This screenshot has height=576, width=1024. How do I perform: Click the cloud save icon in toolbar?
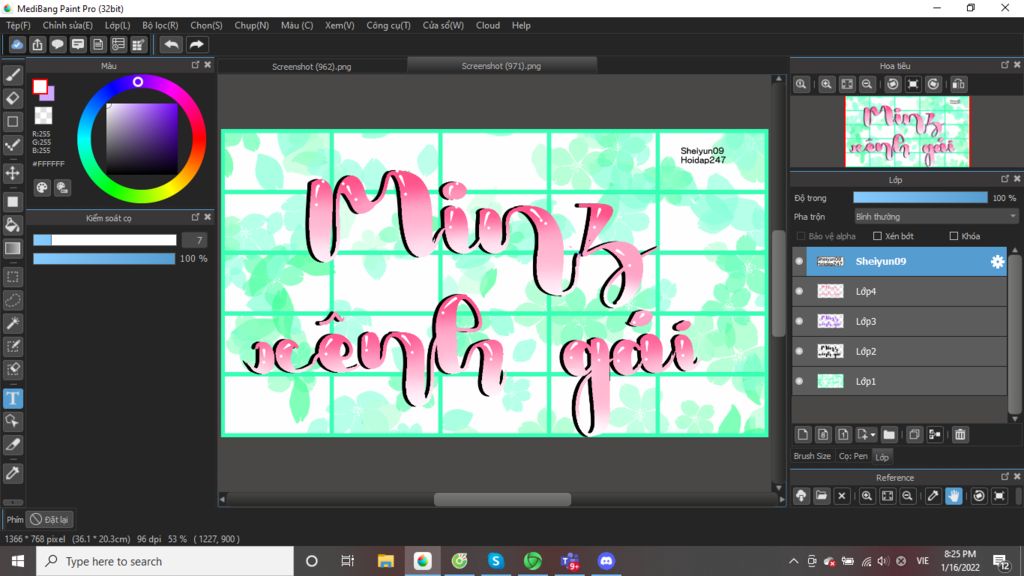(x=17, y=44)
